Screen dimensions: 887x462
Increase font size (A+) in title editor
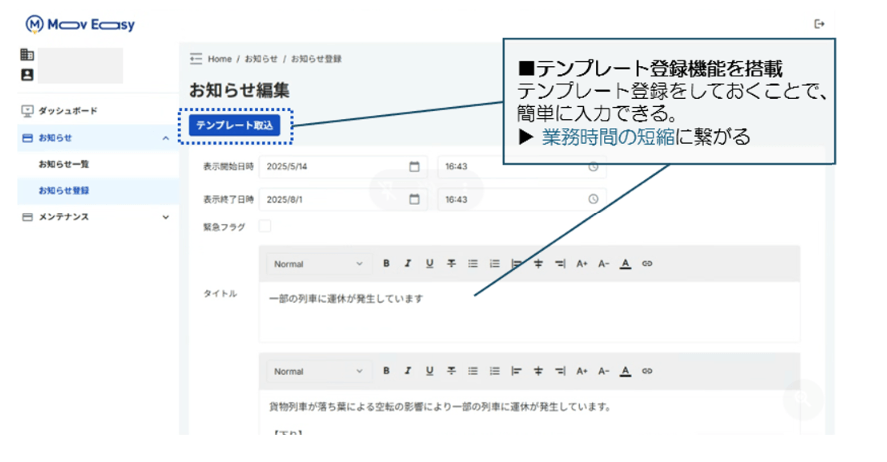pyautogui.click(x=582, y=264)
